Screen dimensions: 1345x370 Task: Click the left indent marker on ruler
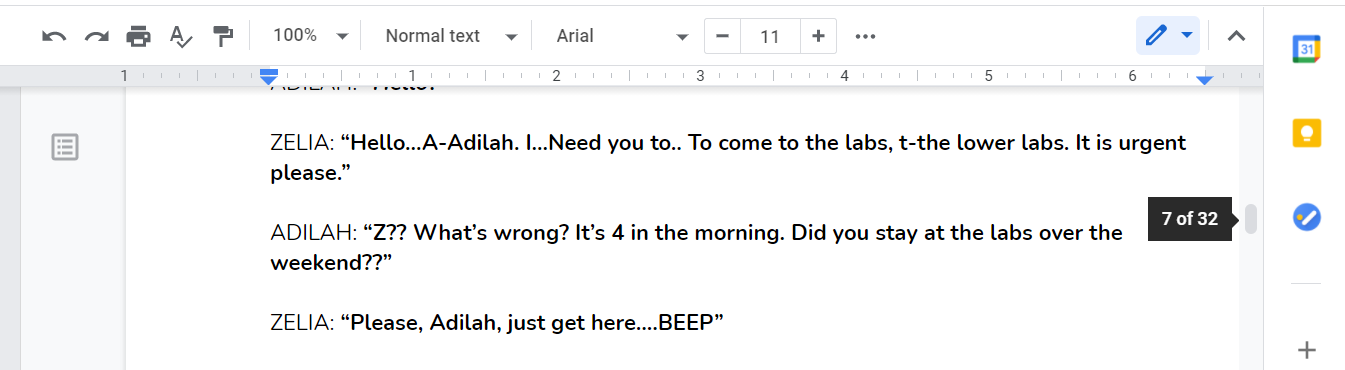tap(268, 77)
